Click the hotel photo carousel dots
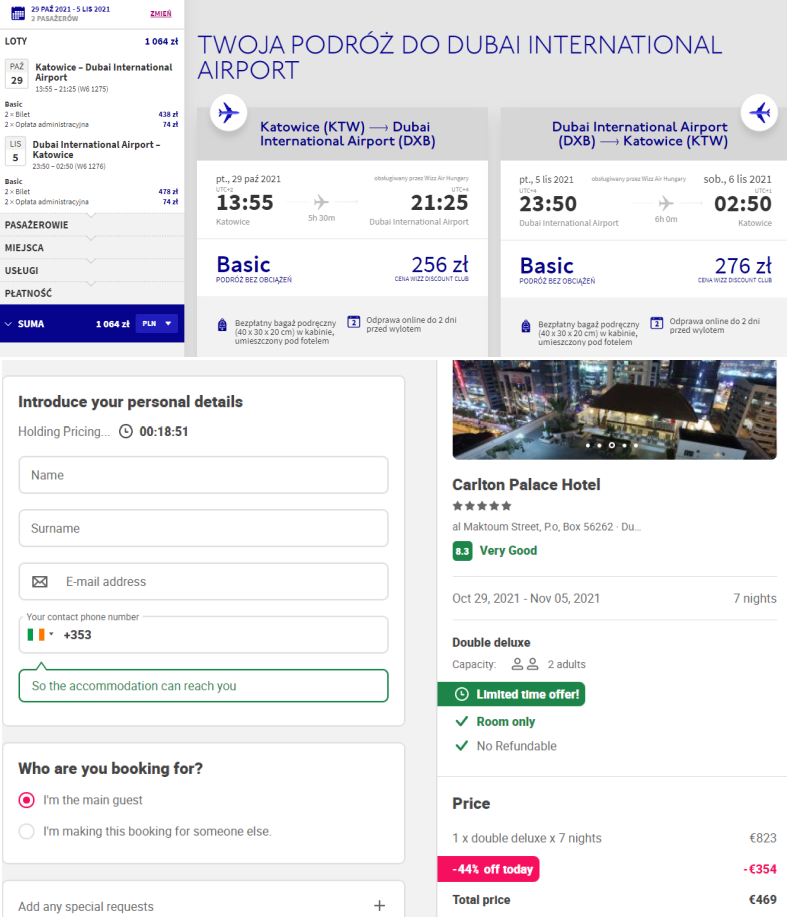Image resolution: width=787 pixels, height=919 pixels. [611, 444]
